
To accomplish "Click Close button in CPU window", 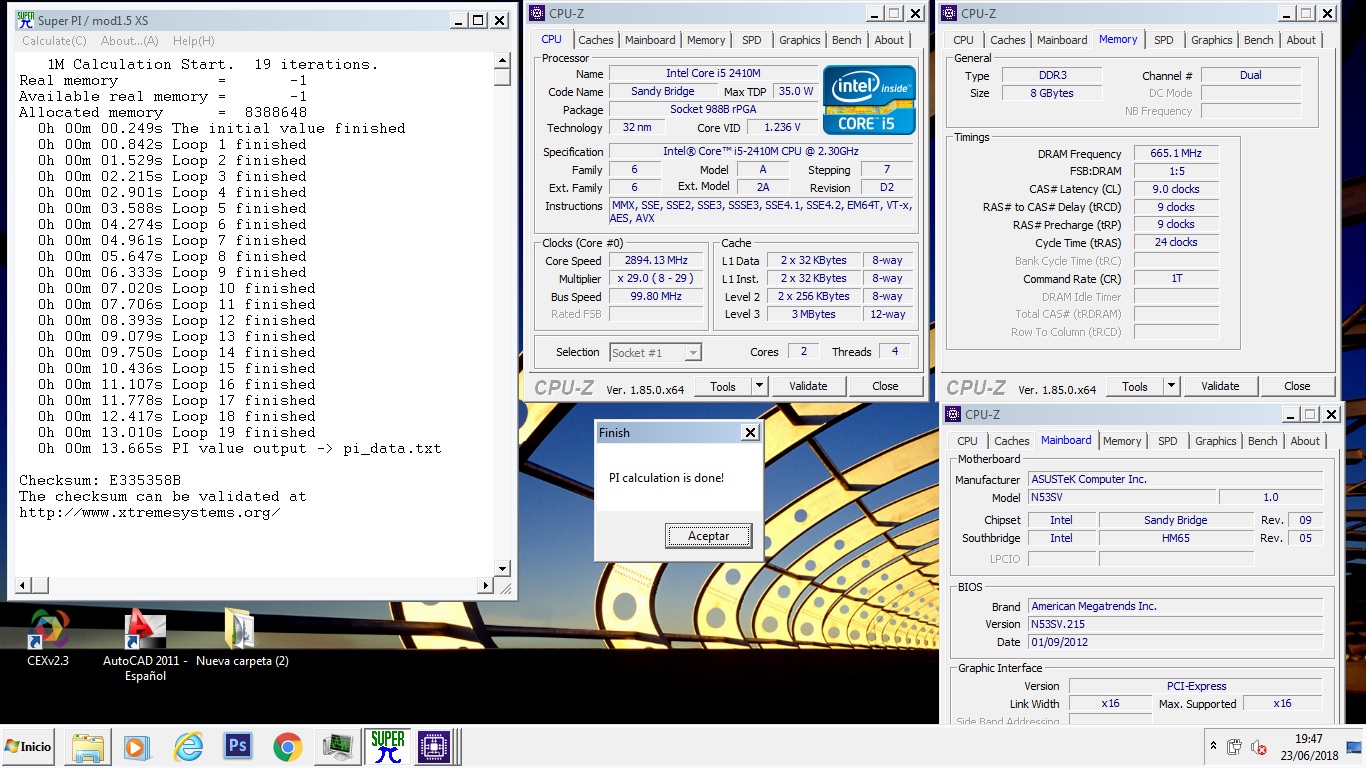I will coord(885,386).
